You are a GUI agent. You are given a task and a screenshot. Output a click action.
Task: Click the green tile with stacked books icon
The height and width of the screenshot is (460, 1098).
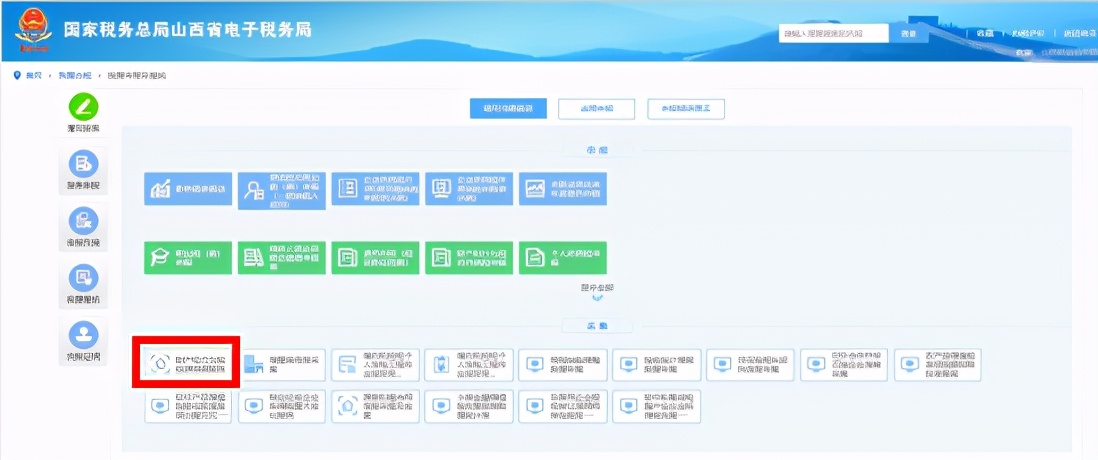282,258
